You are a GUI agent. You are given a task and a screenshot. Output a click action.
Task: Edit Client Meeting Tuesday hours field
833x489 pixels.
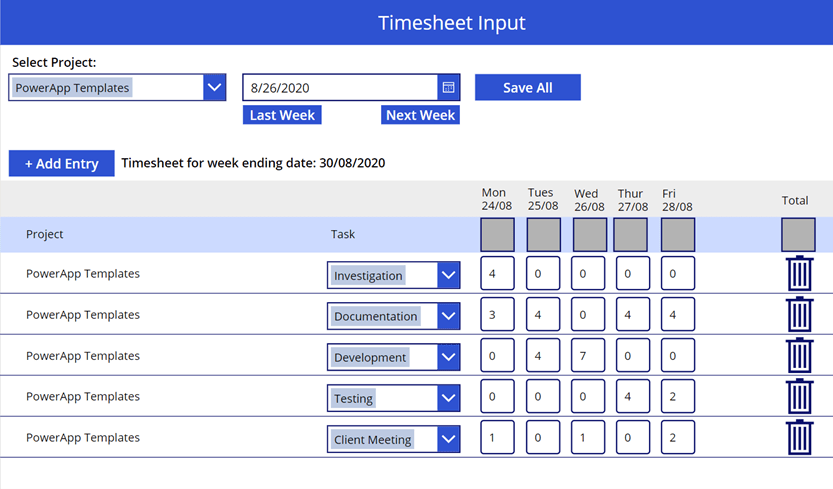543,437
